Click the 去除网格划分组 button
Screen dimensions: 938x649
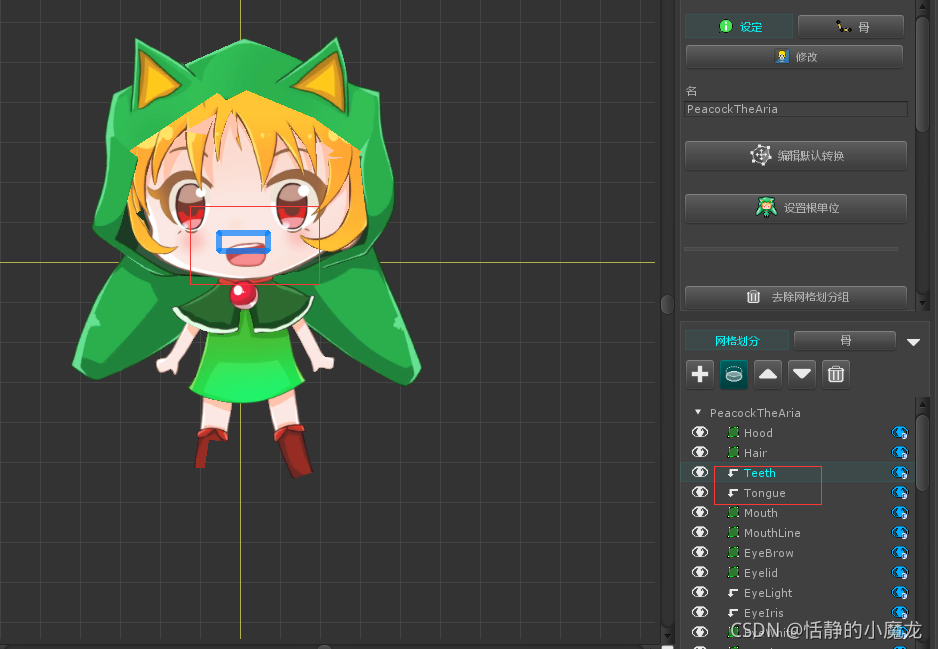click(796, 297)
